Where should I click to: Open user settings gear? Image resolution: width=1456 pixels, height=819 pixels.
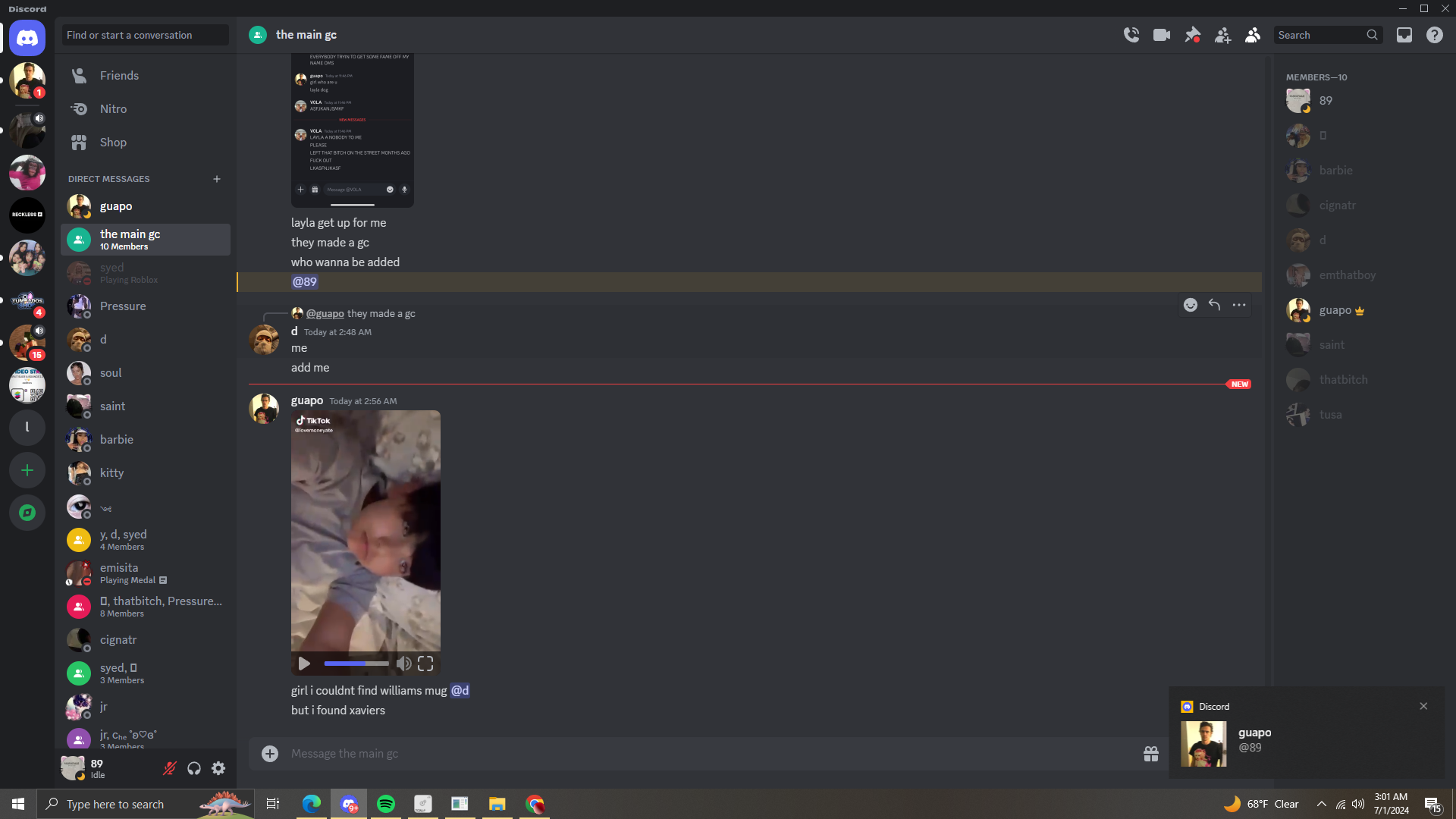coord(218,769)
